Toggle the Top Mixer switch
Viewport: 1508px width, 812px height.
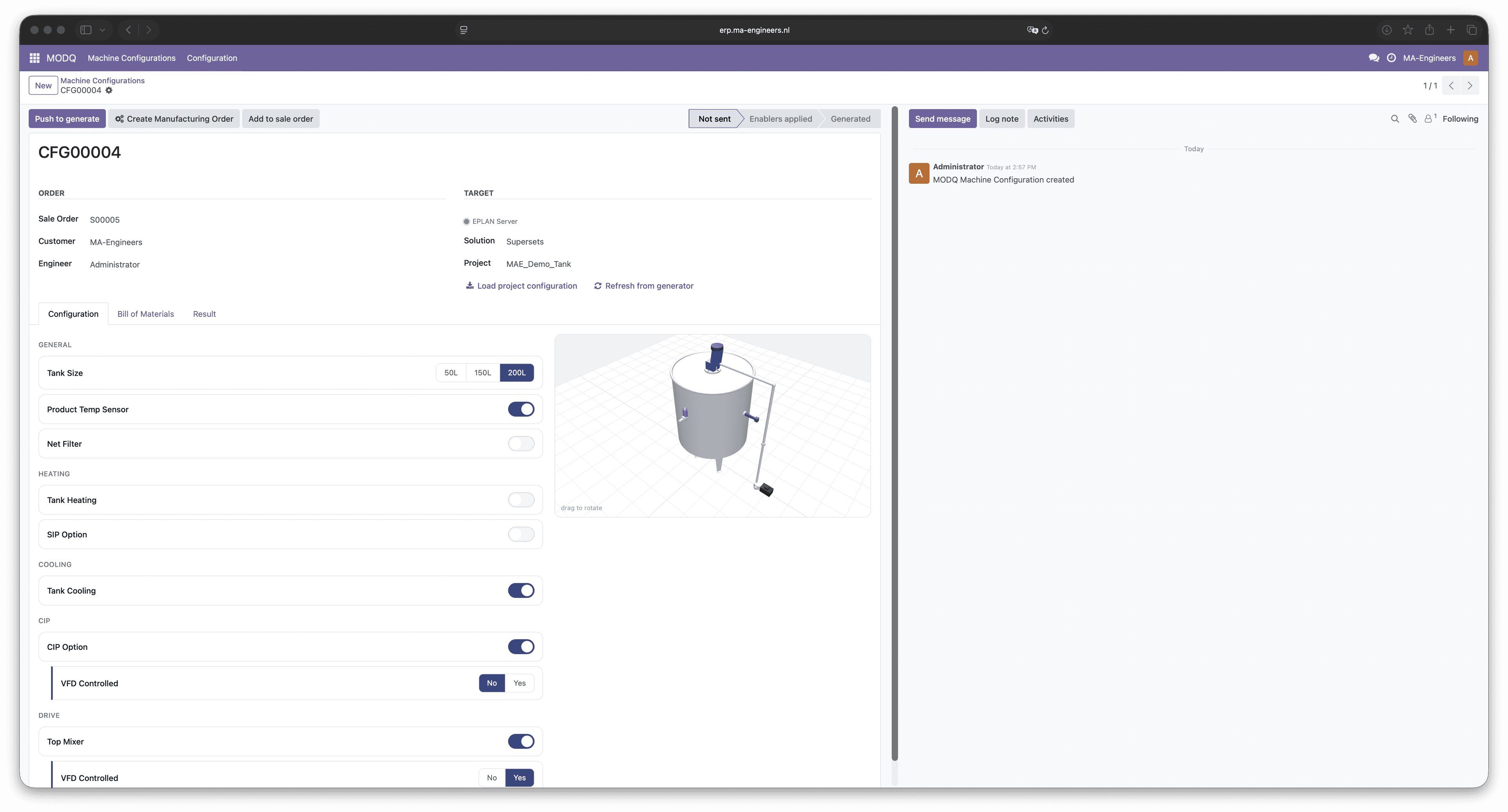coord(521,742)
